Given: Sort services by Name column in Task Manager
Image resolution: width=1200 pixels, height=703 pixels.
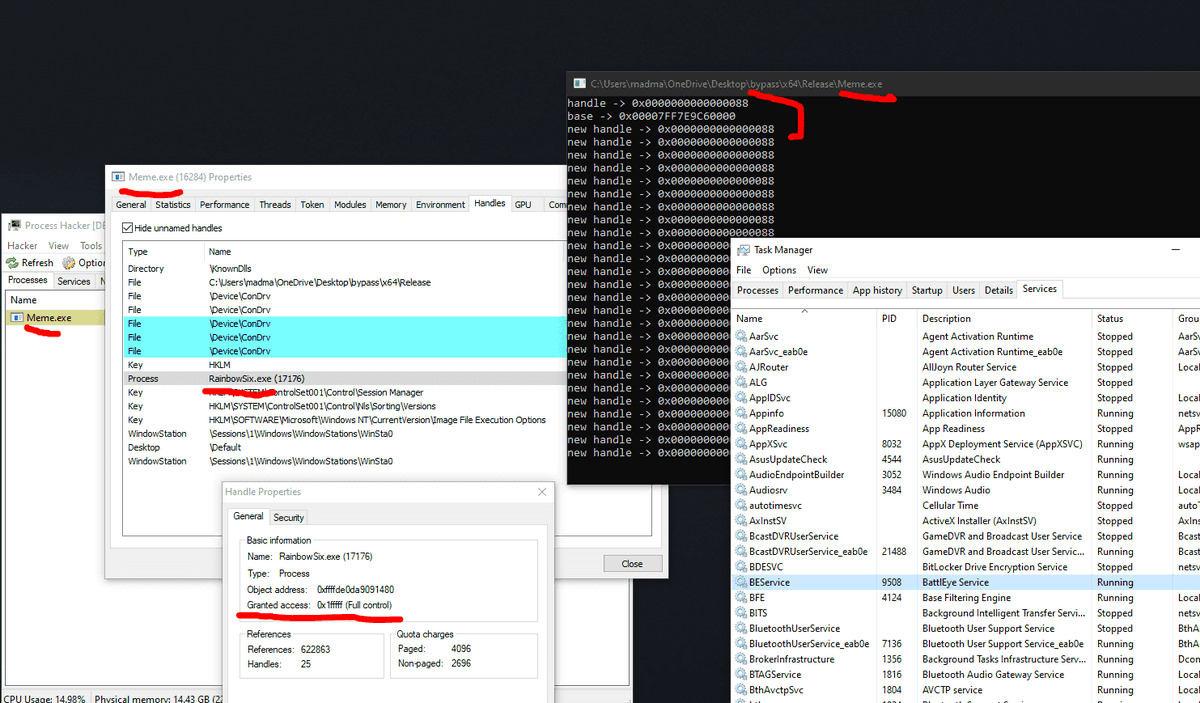Looking at the screenshot, I should (805, 317).
